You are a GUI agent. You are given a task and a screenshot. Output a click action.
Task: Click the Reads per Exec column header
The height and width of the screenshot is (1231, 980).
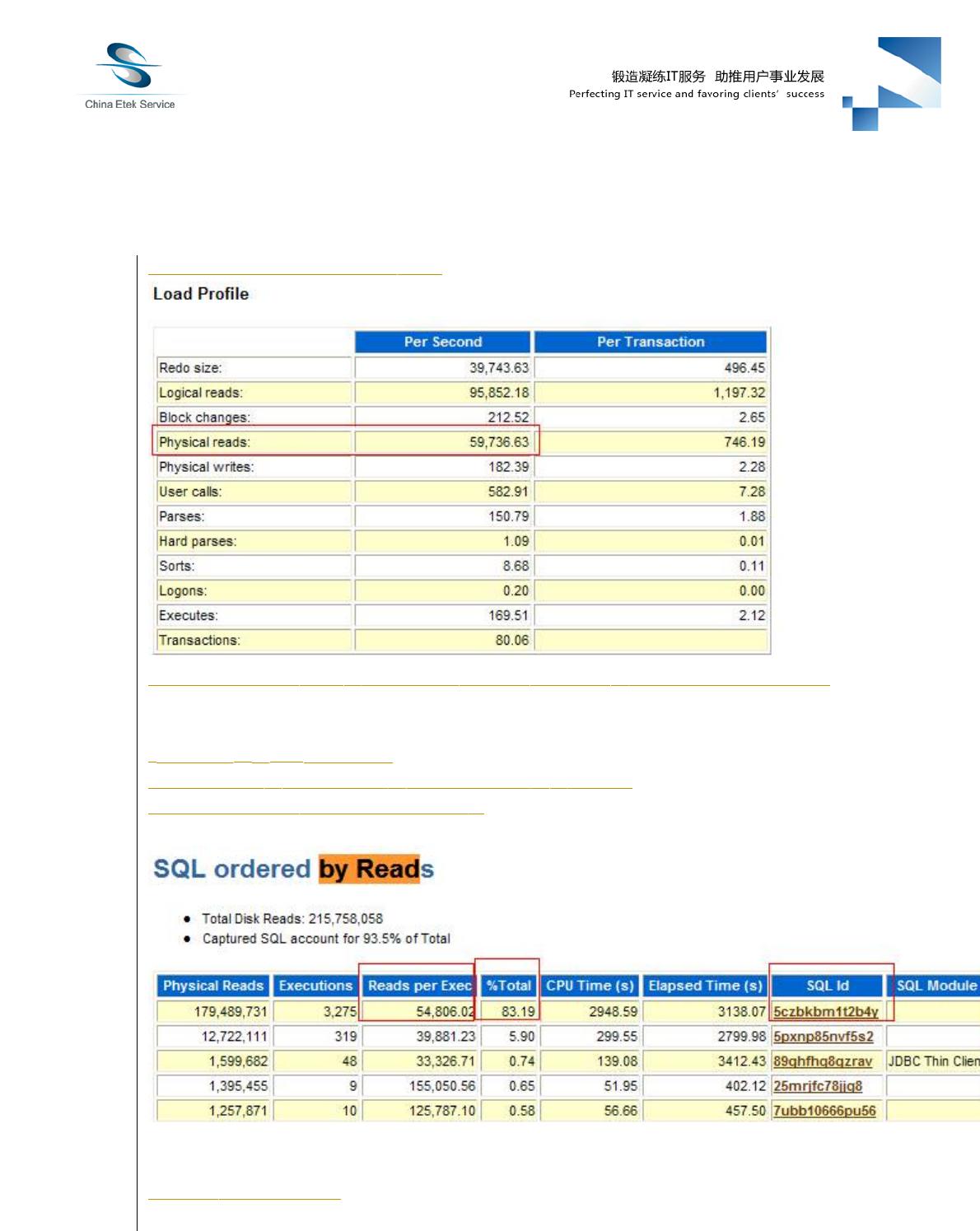[419, 986]
